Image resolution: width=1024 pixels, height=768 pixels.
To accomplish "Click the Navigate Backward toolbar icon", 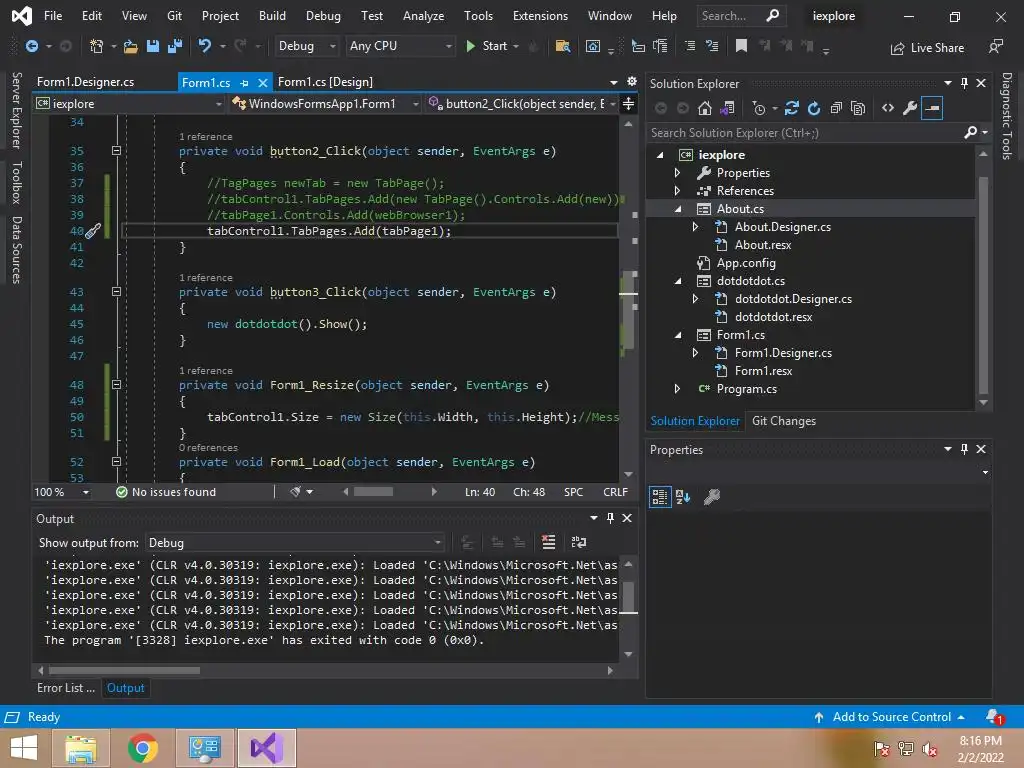I will [31, 46].
